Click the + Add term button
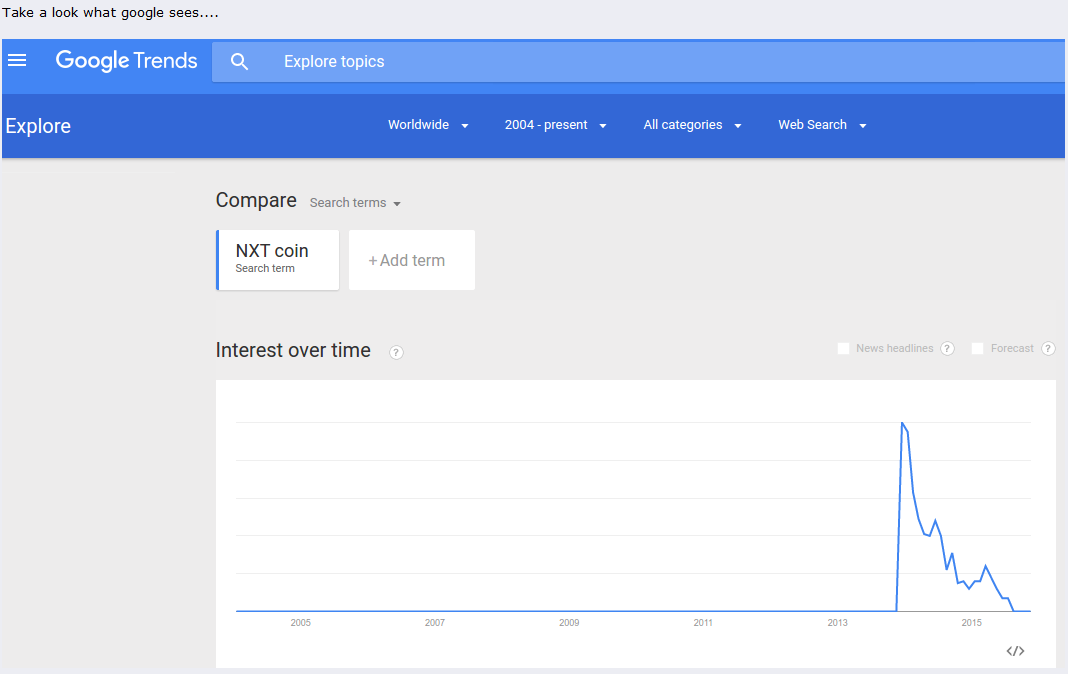The width and height of the screenshot is (1068, 674). click(x=411, y=259)
